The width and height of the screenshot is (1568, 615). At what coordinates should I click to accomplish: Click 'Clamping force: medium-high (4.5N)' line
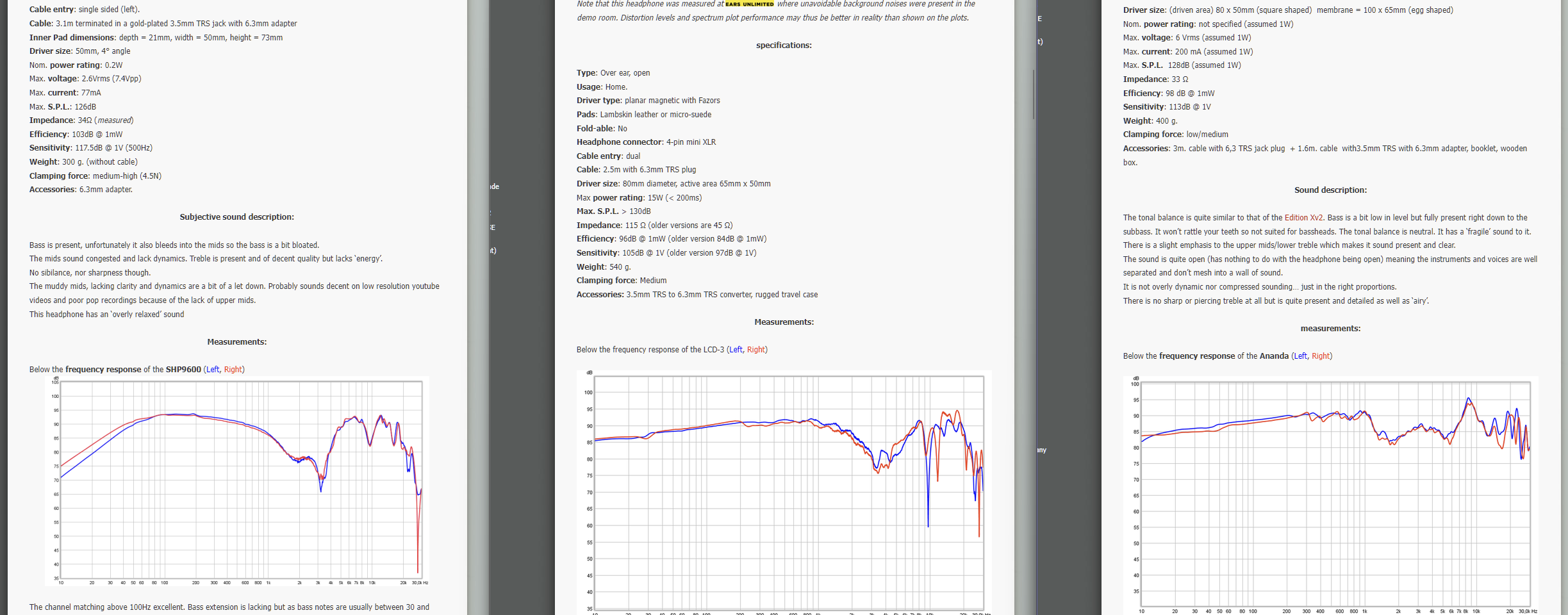(x=95, y=176)
